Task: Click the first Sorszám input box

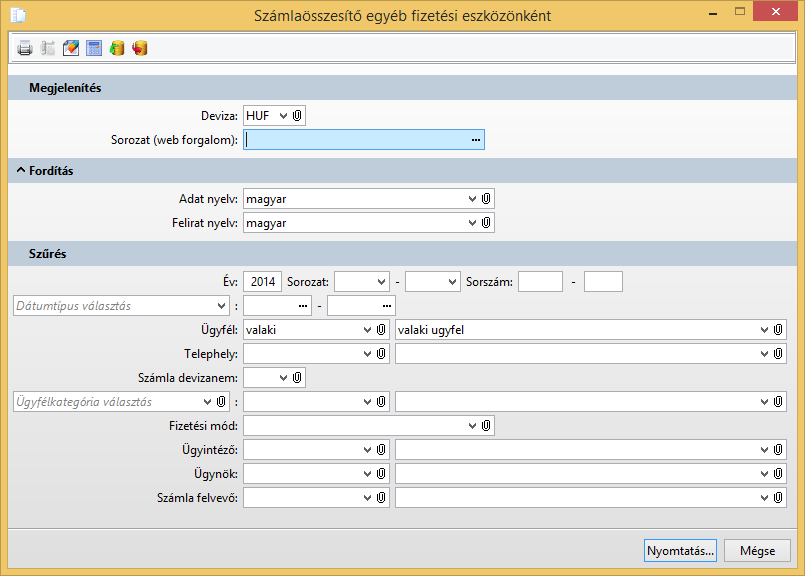Action: pyautogui.click(x=540, y=282)
